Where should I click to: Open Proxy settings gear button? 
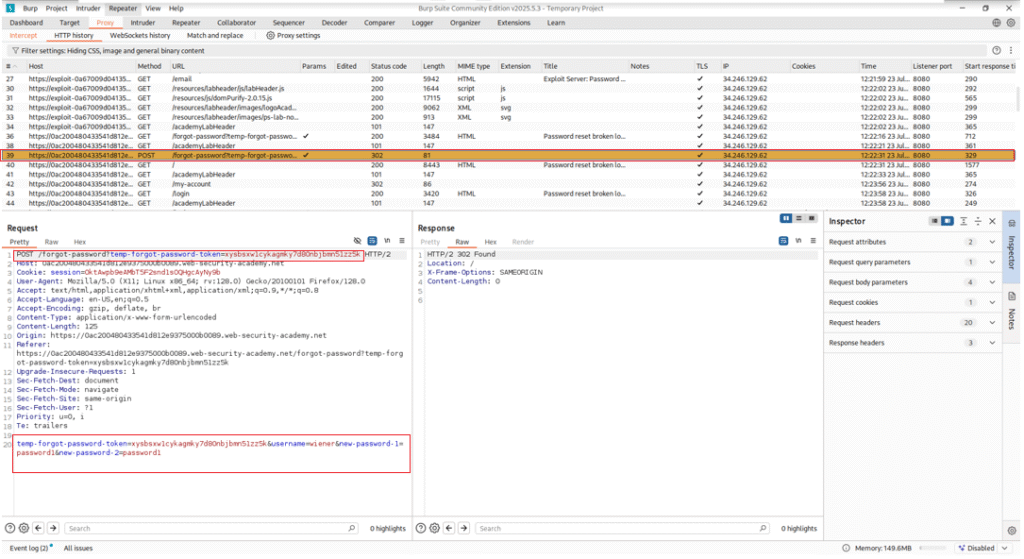pyautogui.click(x=293, y=35)
